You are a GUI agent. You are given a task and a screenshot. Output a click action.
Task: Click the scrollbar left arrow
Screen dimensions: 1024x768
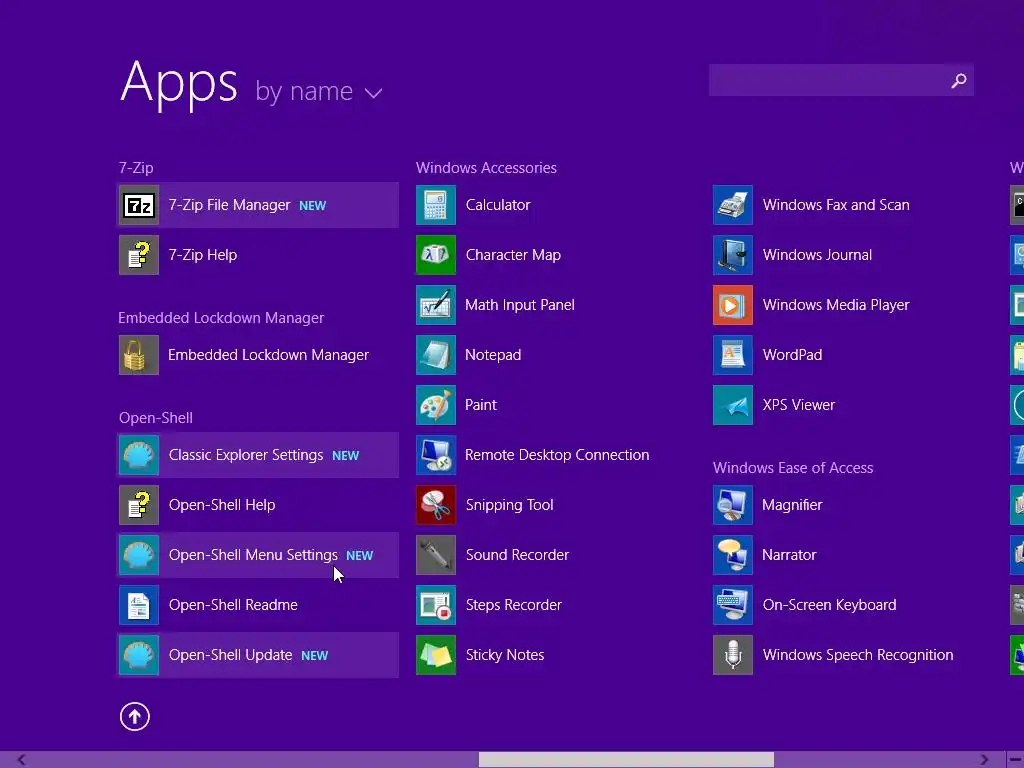click(x=22, y=760)
